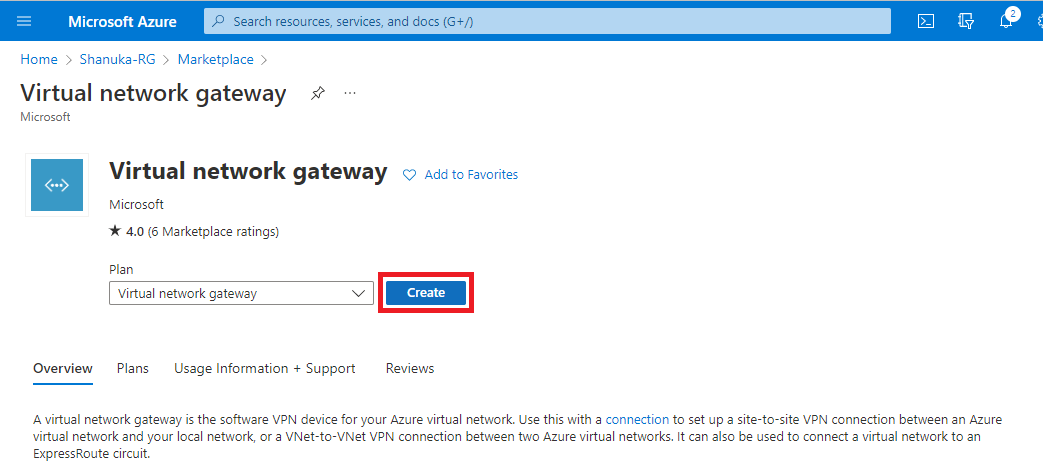
Task: Open the hamburger portal menu
Action: tap(24, 21)
